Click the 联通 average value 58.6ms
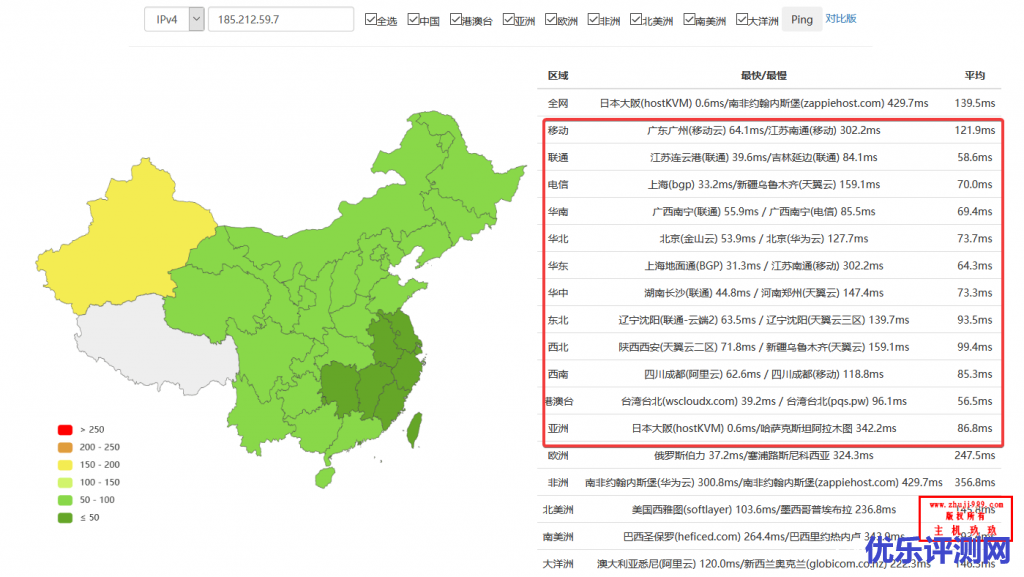The image size is (1024, 577). pos(974,157)
